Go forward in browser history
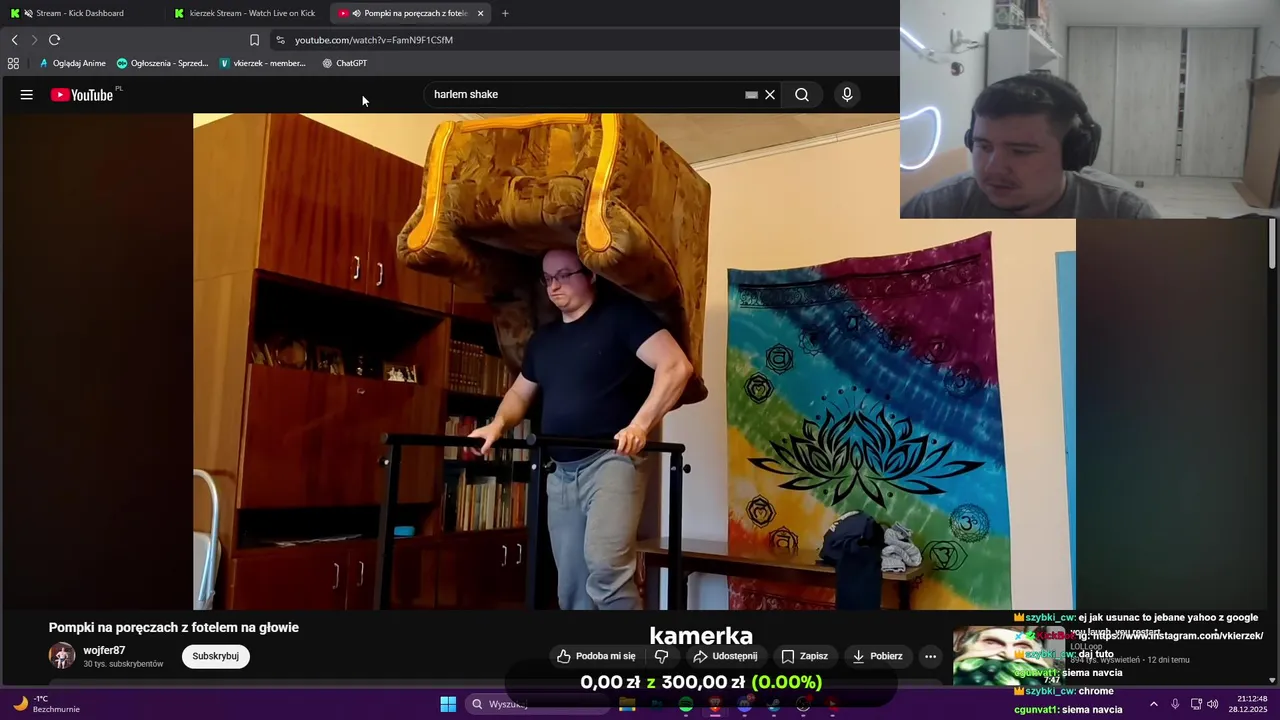The width and height of the screenshot is (1280, 720). pyautogui.click(x=34, y=40)
